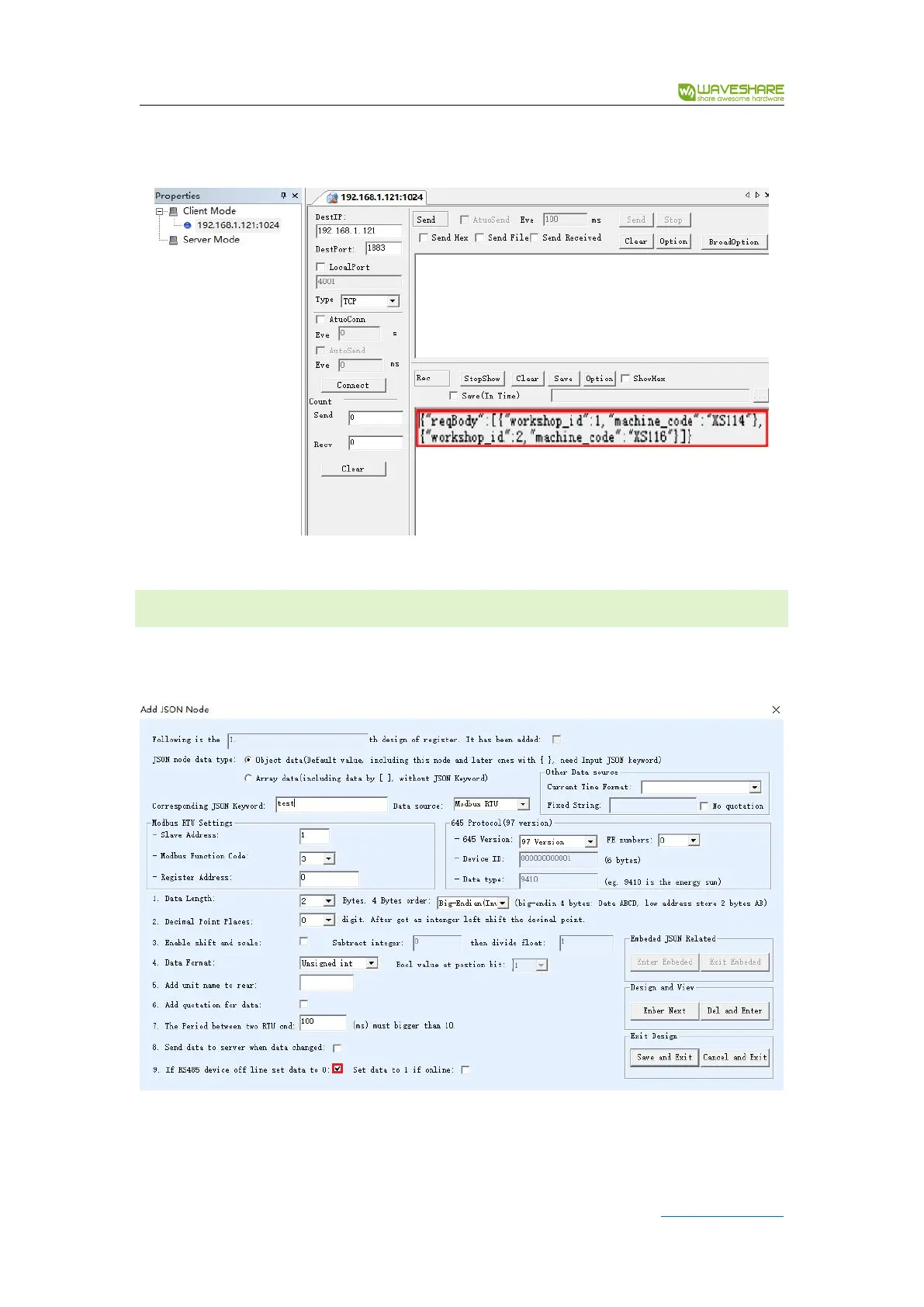924x1307 pixels.
Task: Click the Connect button
Action: pos(353,385)
